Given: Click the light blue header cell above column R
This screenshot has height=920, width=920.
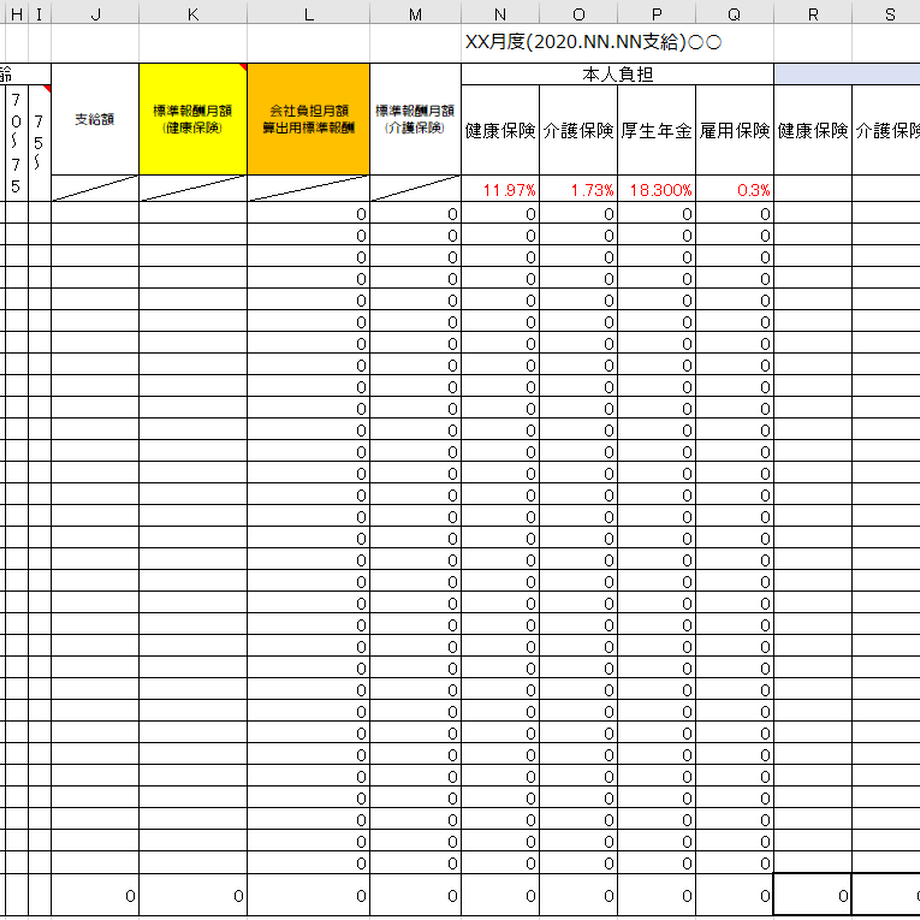Looking at the screenshot, I should [847, 74].
